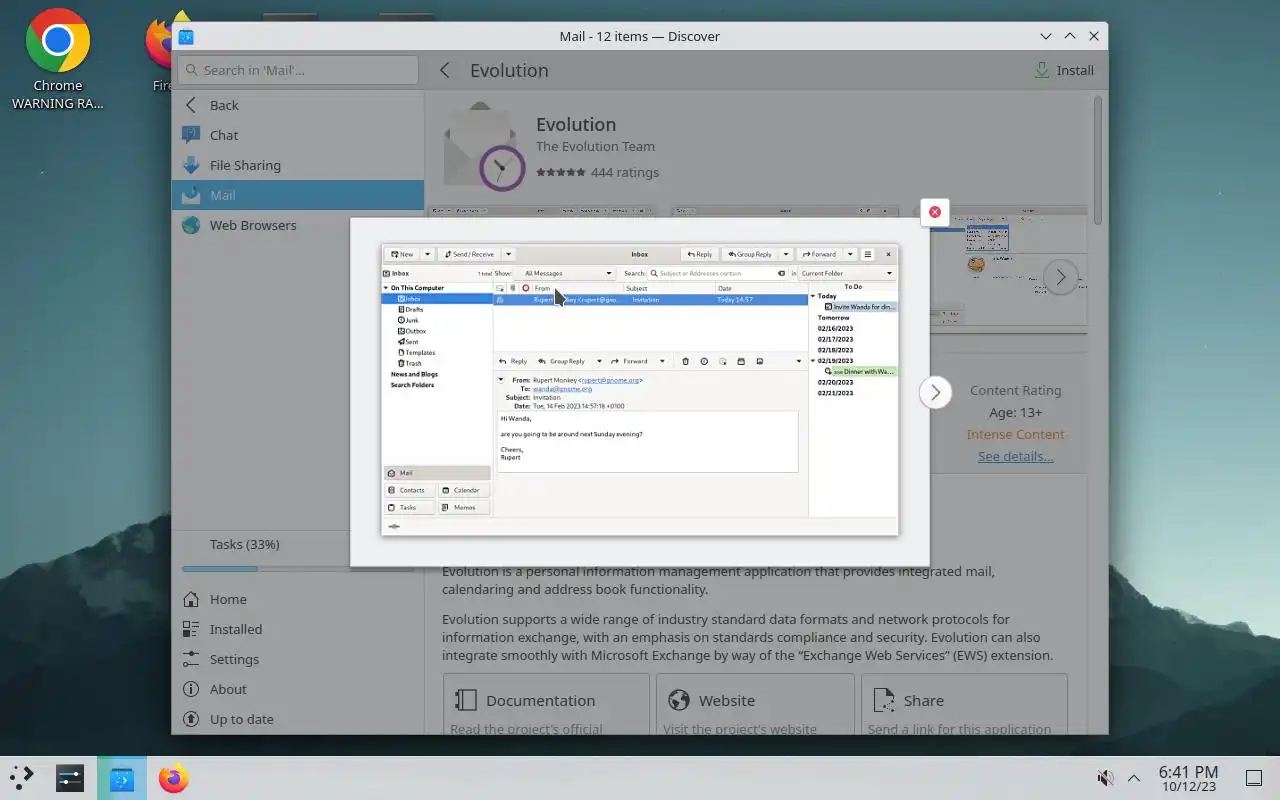
Task: Open Discover Settings page
Action: 298,659
